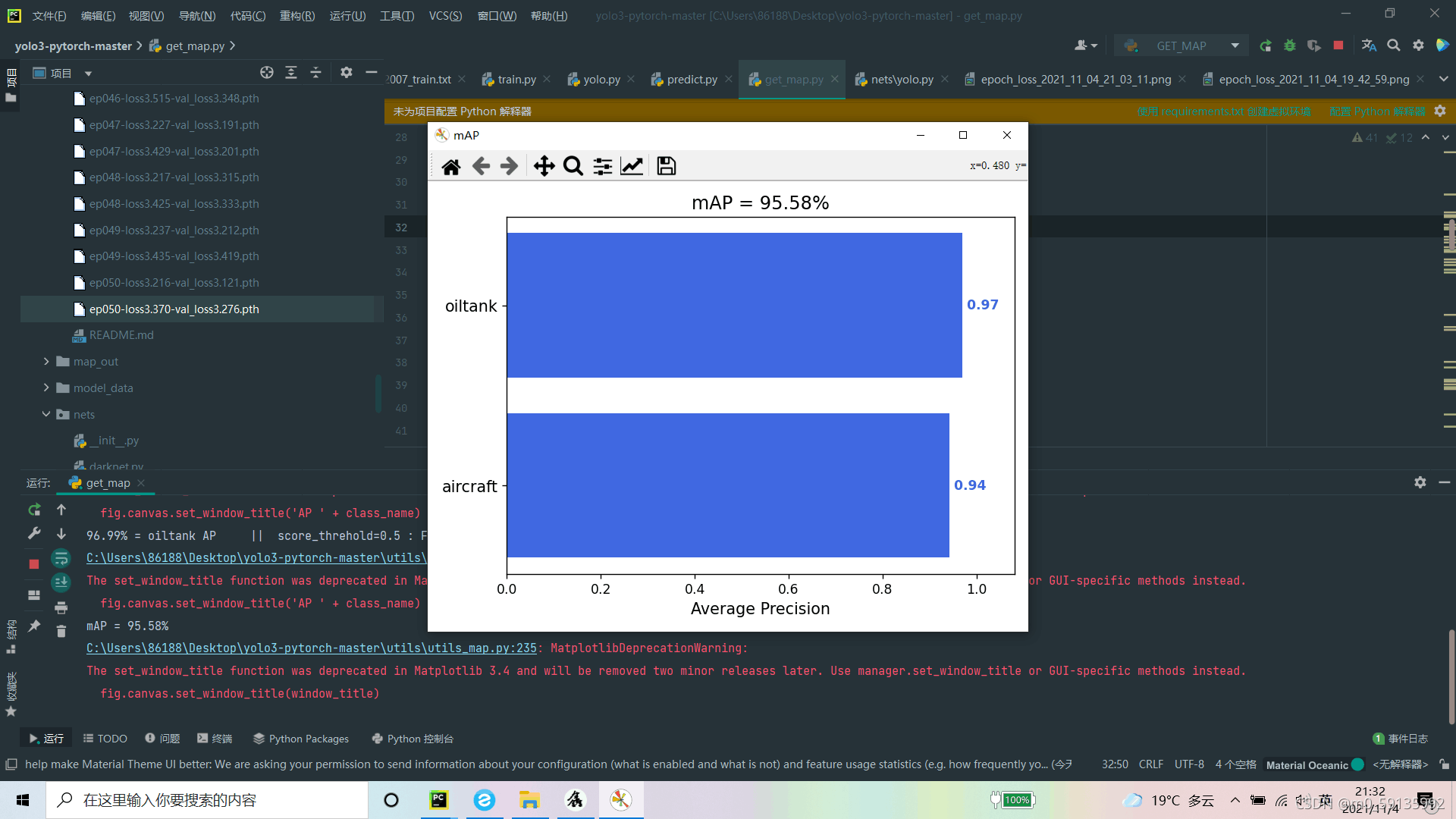Toggle soft-wrap in the Run console

[x=61, y=559]
